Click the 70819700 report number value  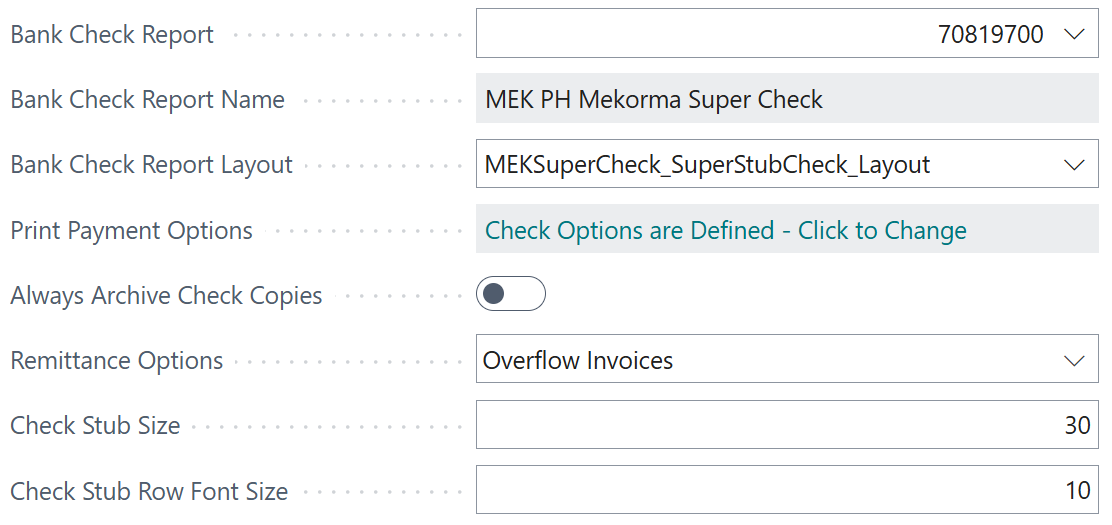[x=990, y=35]
